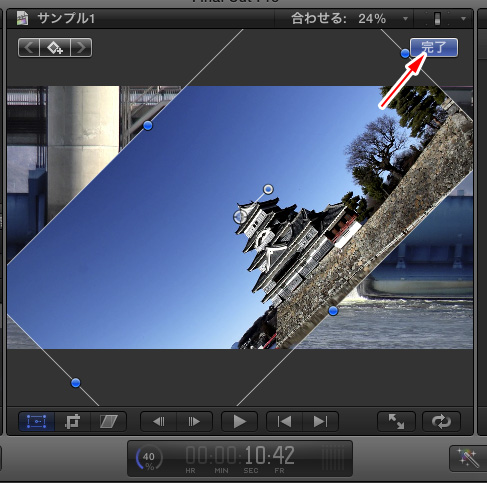Select the Distort tool button

click(109, 422)
